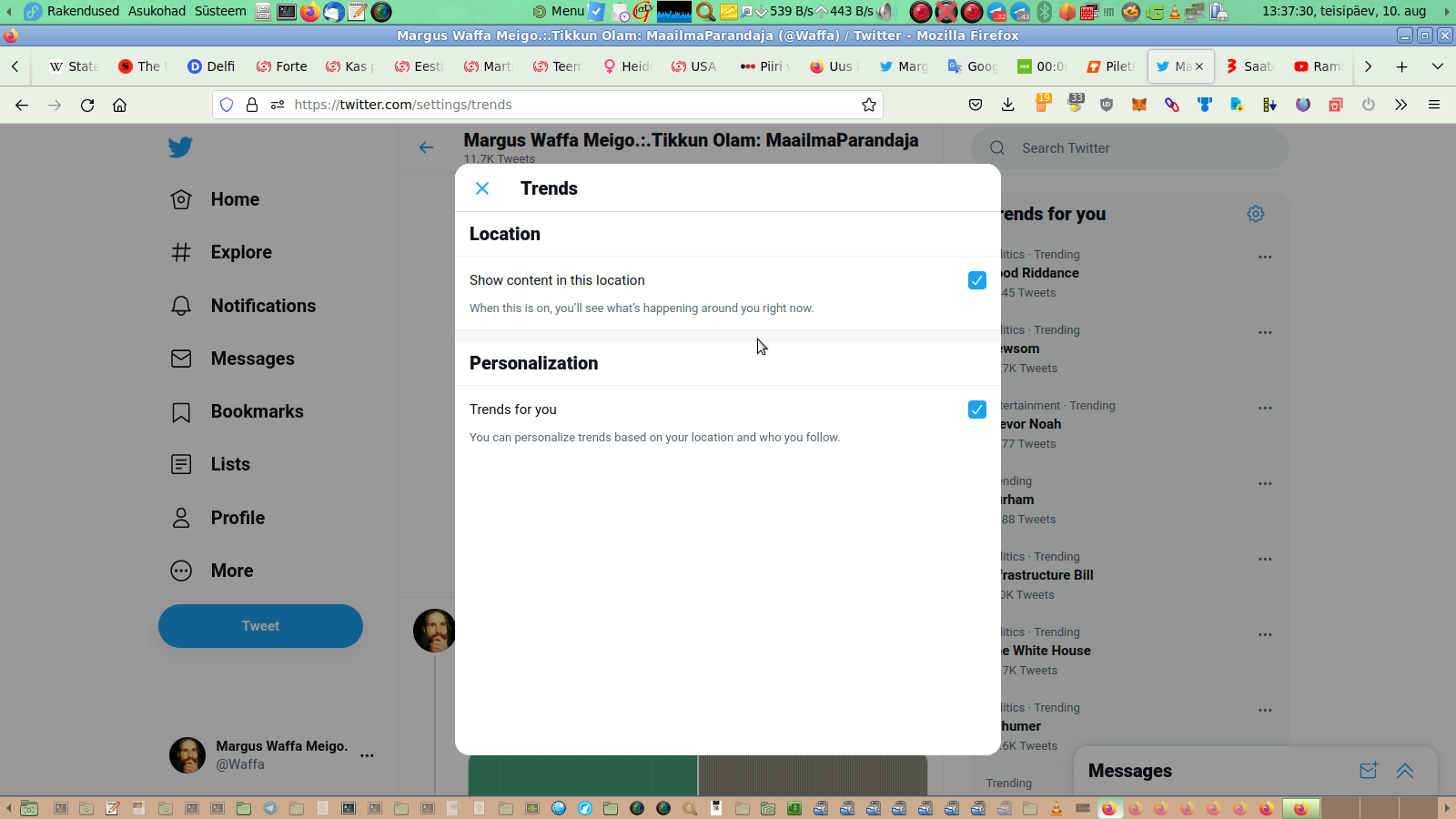Launch Firefox from the top panel
The image size is (1456, 819).
pyautogui.click(x=310, y=12)
